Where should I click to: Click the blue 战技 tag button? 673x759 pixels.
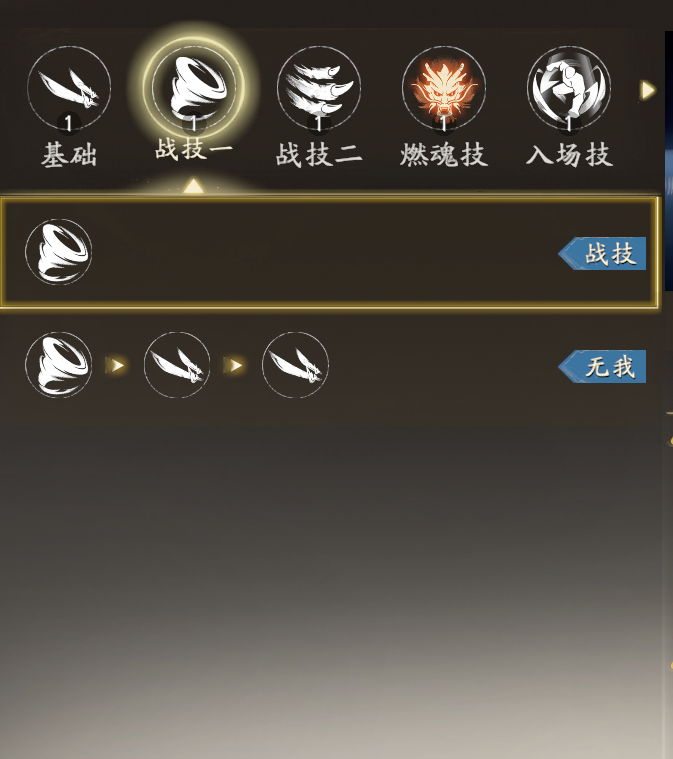coord(602,253)
